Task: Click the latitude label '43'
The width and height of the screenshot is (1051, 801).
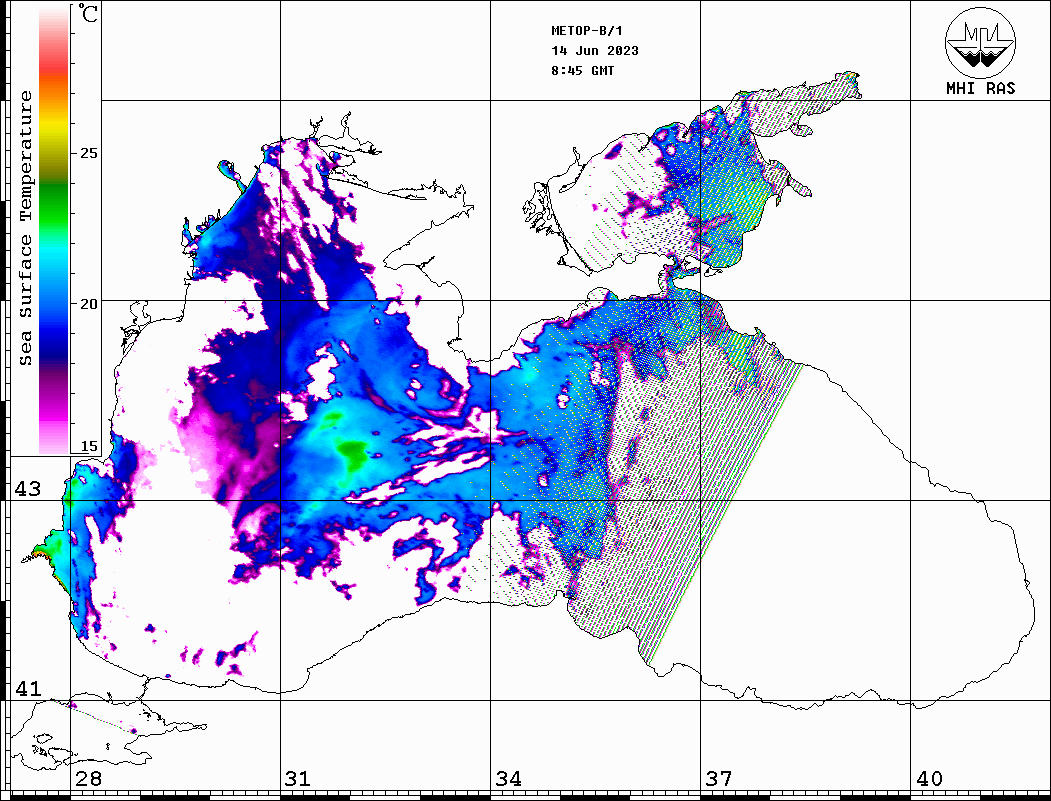Action: pyautogui.click(x=28, y=489)
